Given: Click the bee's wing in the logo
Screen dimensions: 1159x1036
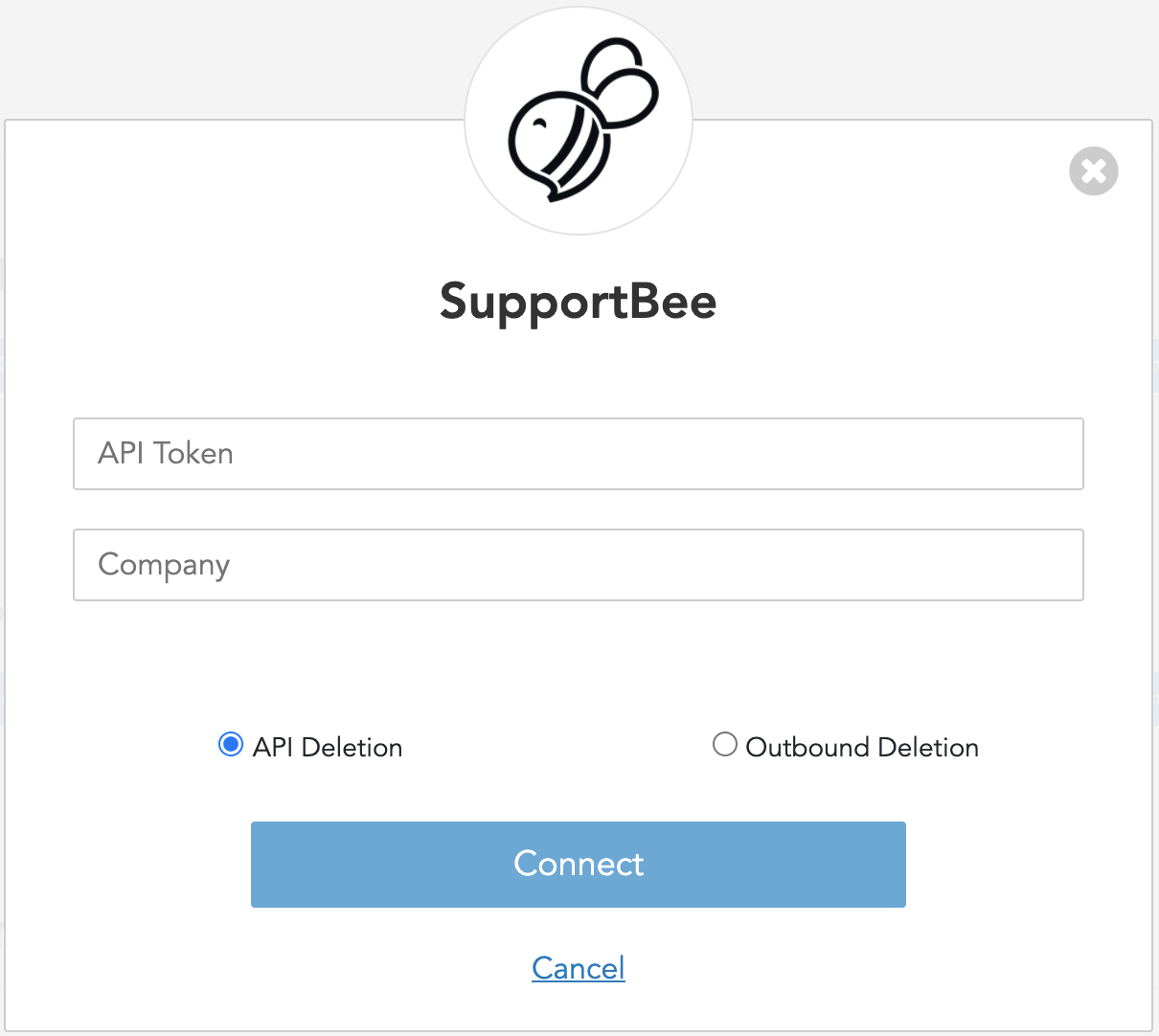Looking at the screenshot, I should [623, 84].
